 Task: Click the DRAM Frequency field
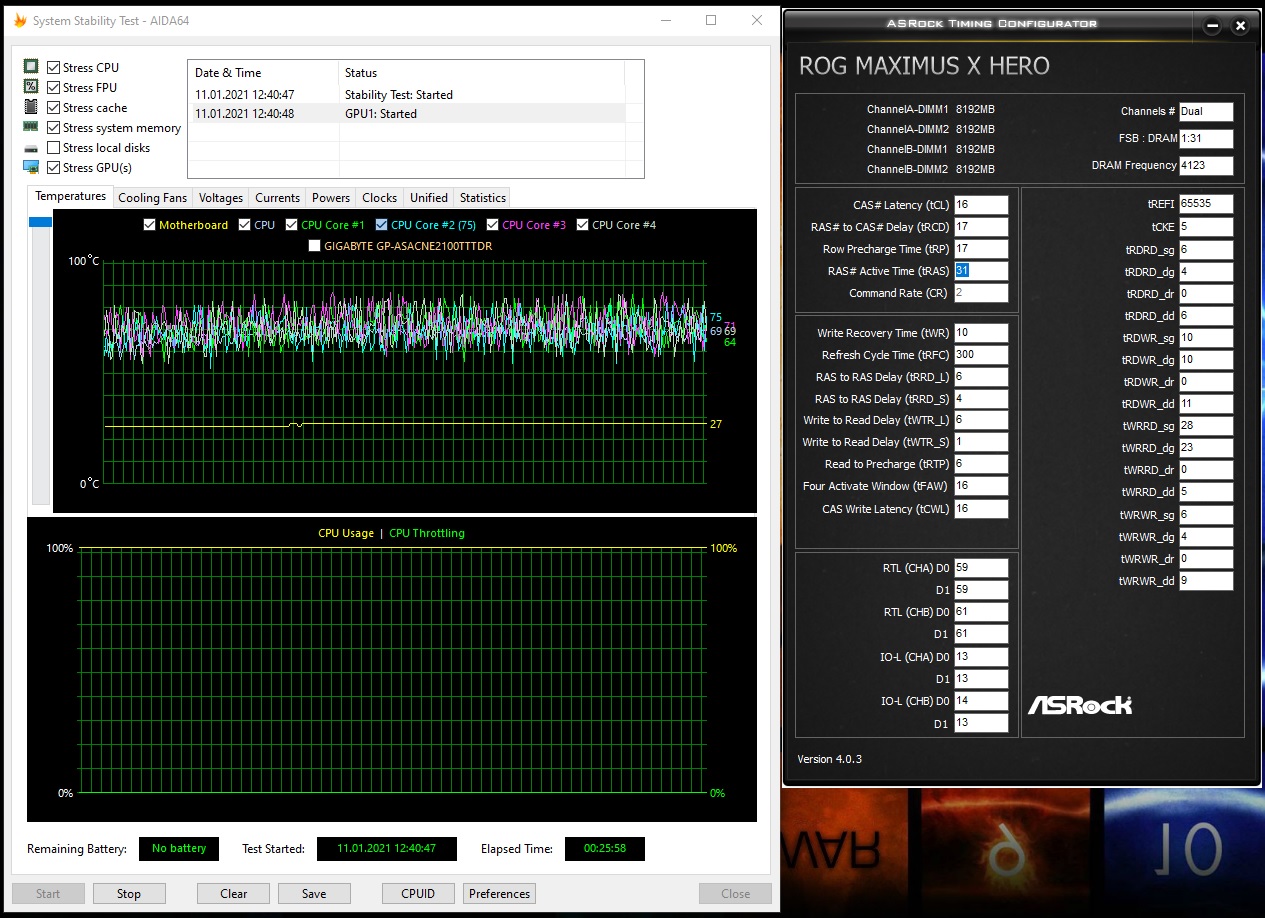1206,166
